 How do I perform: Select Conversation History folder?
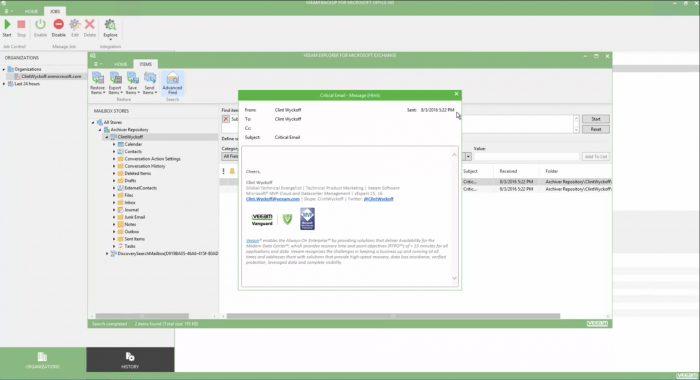[x=145, y=166]
